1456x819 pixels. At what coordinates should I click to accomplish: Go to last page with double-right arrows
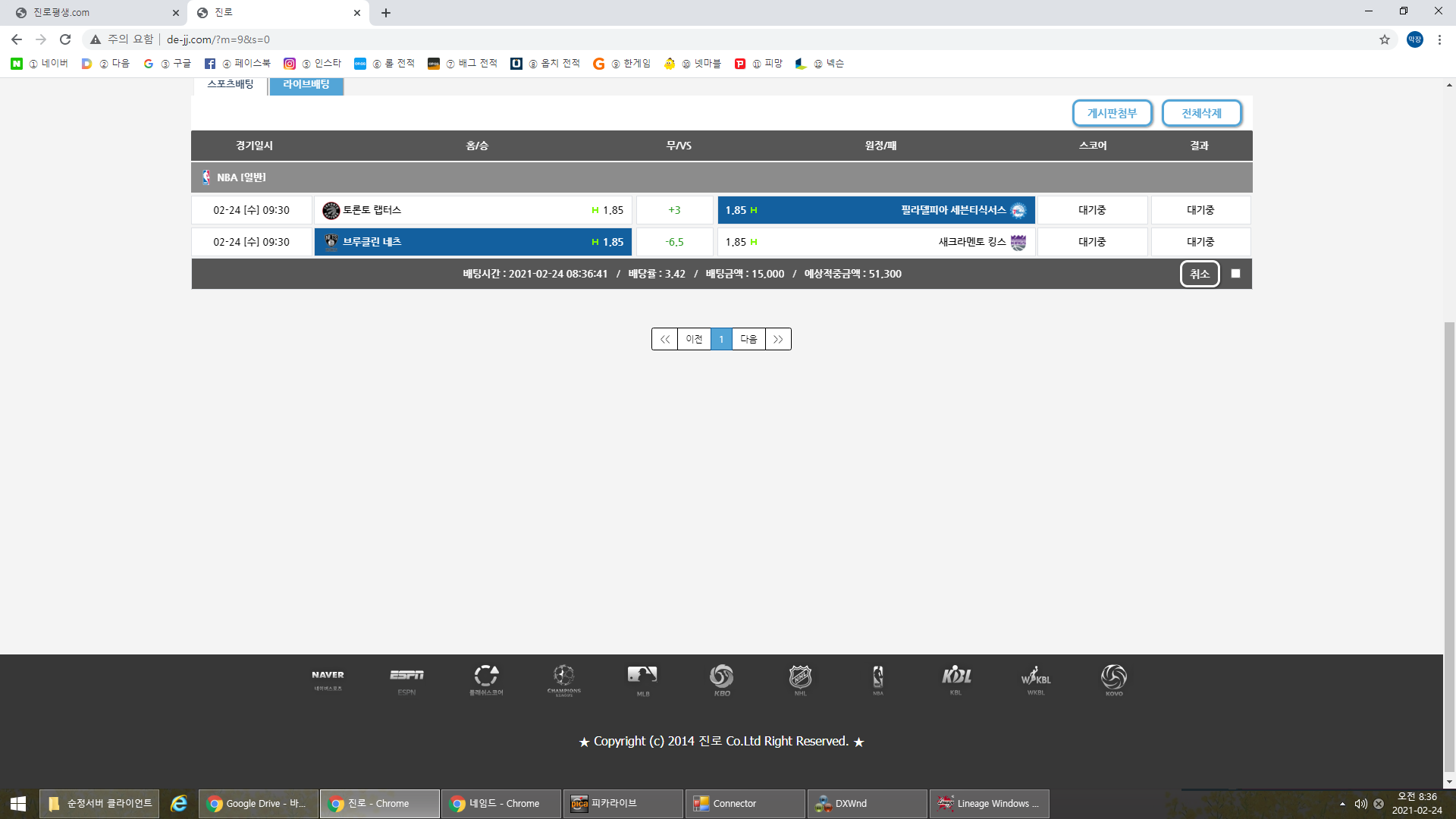778,339
